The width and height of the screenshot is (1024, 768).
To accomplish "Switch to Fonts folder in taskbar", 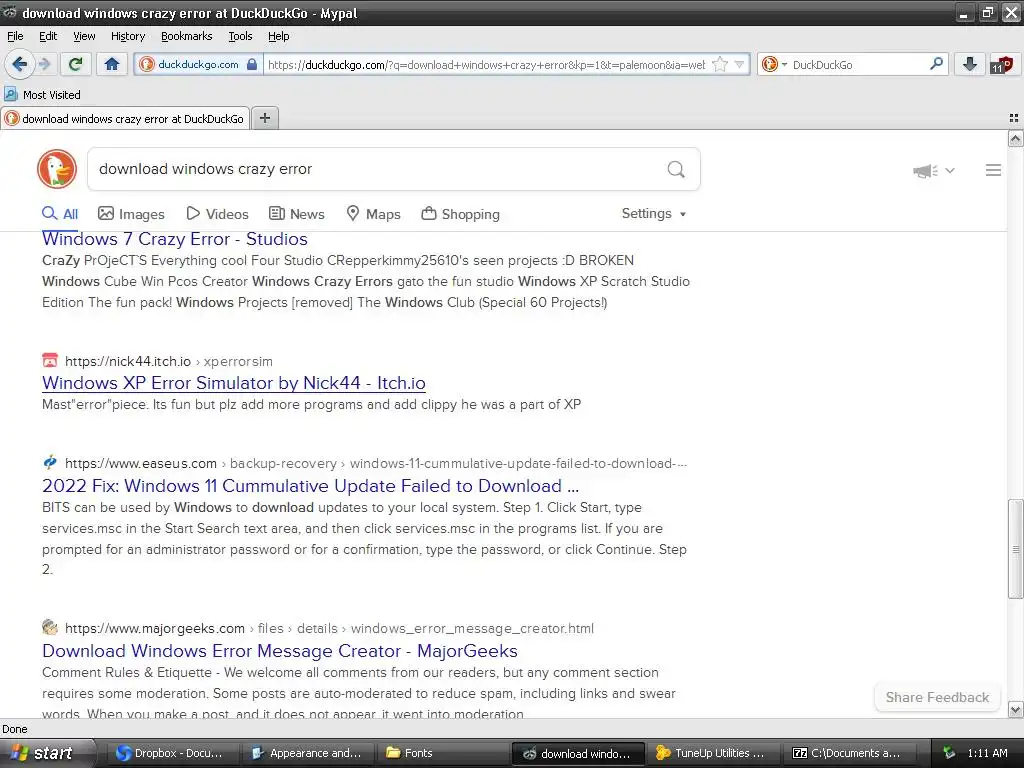I will [441, 753].
